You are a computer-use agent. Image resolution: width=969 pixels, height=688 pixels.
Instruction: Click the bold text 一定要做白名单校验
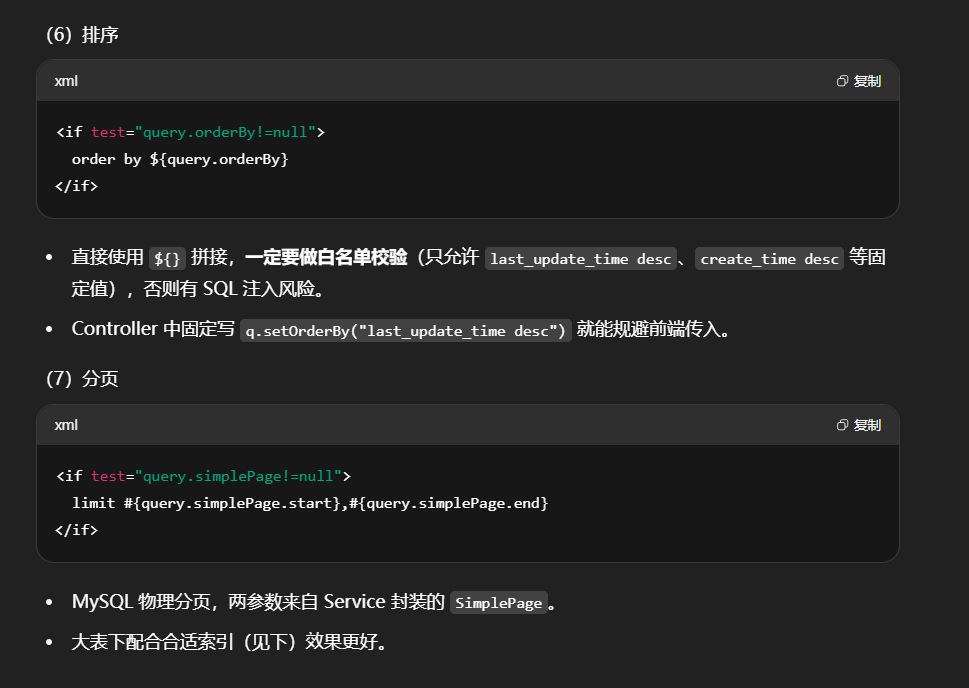(326, 258)
